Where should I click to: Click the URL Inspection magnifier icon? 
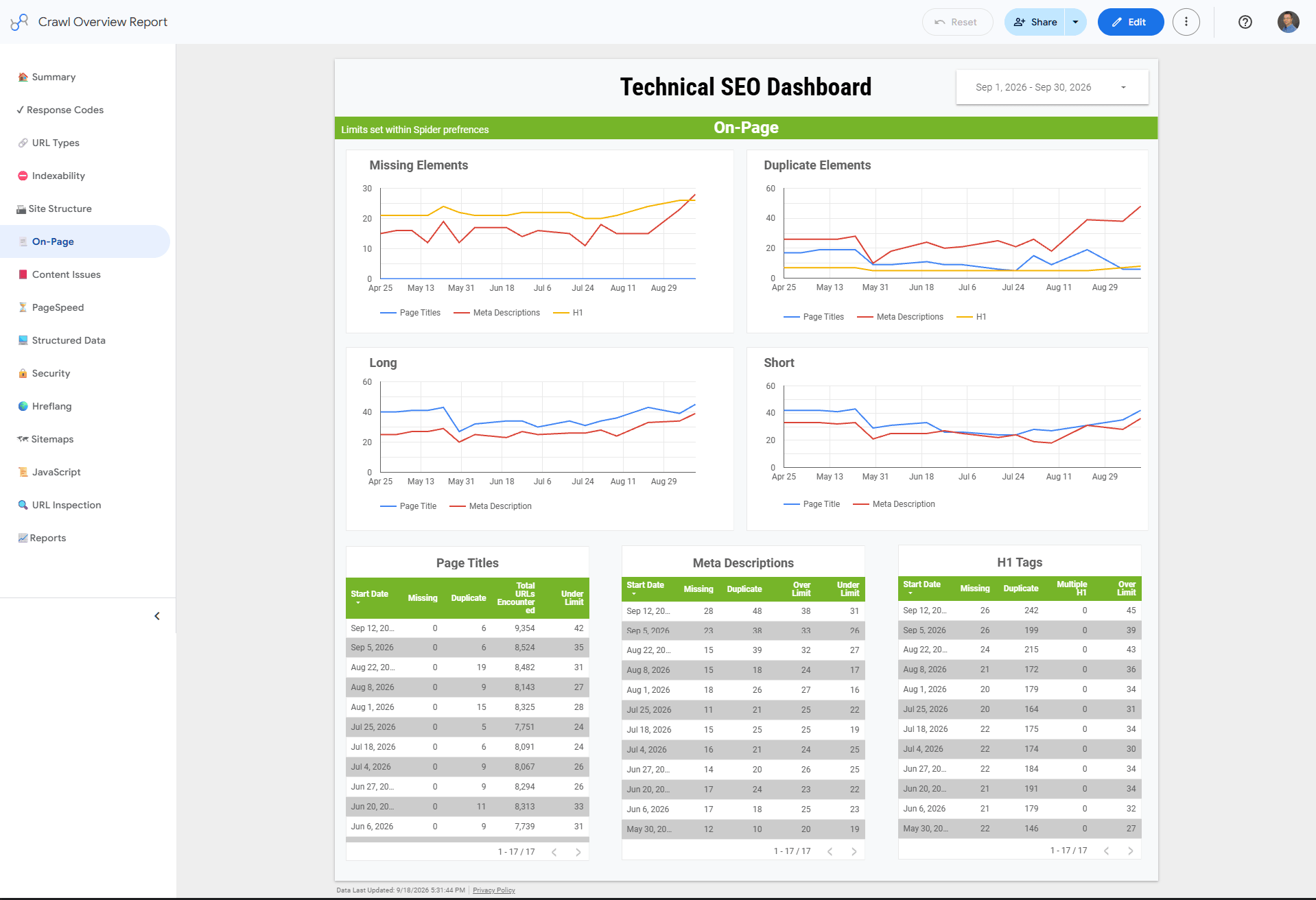click(23, 505)
